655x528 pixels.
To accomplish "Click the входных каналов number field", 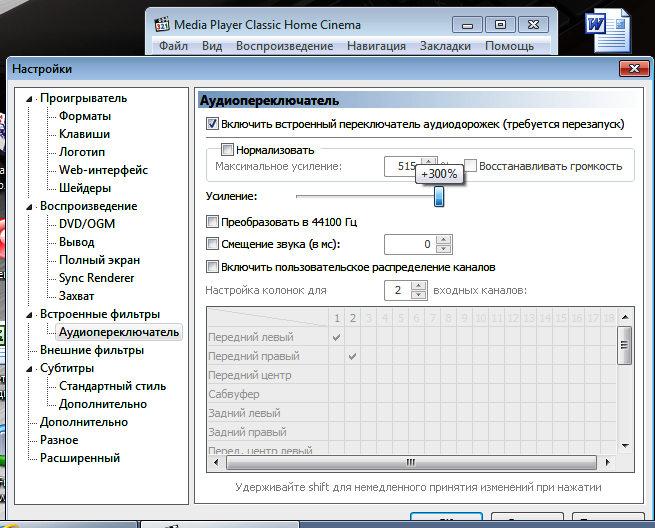I will pos(398,290).
